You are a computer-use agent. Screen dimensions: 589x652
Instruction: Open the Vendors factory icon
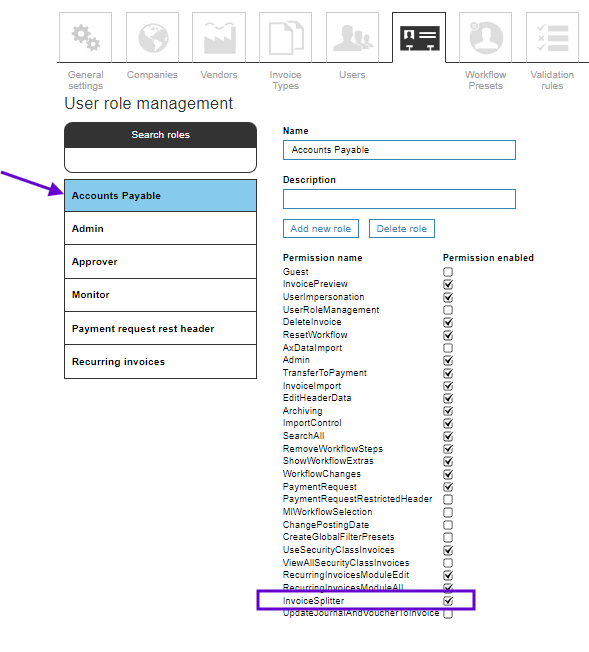point(219,37)
